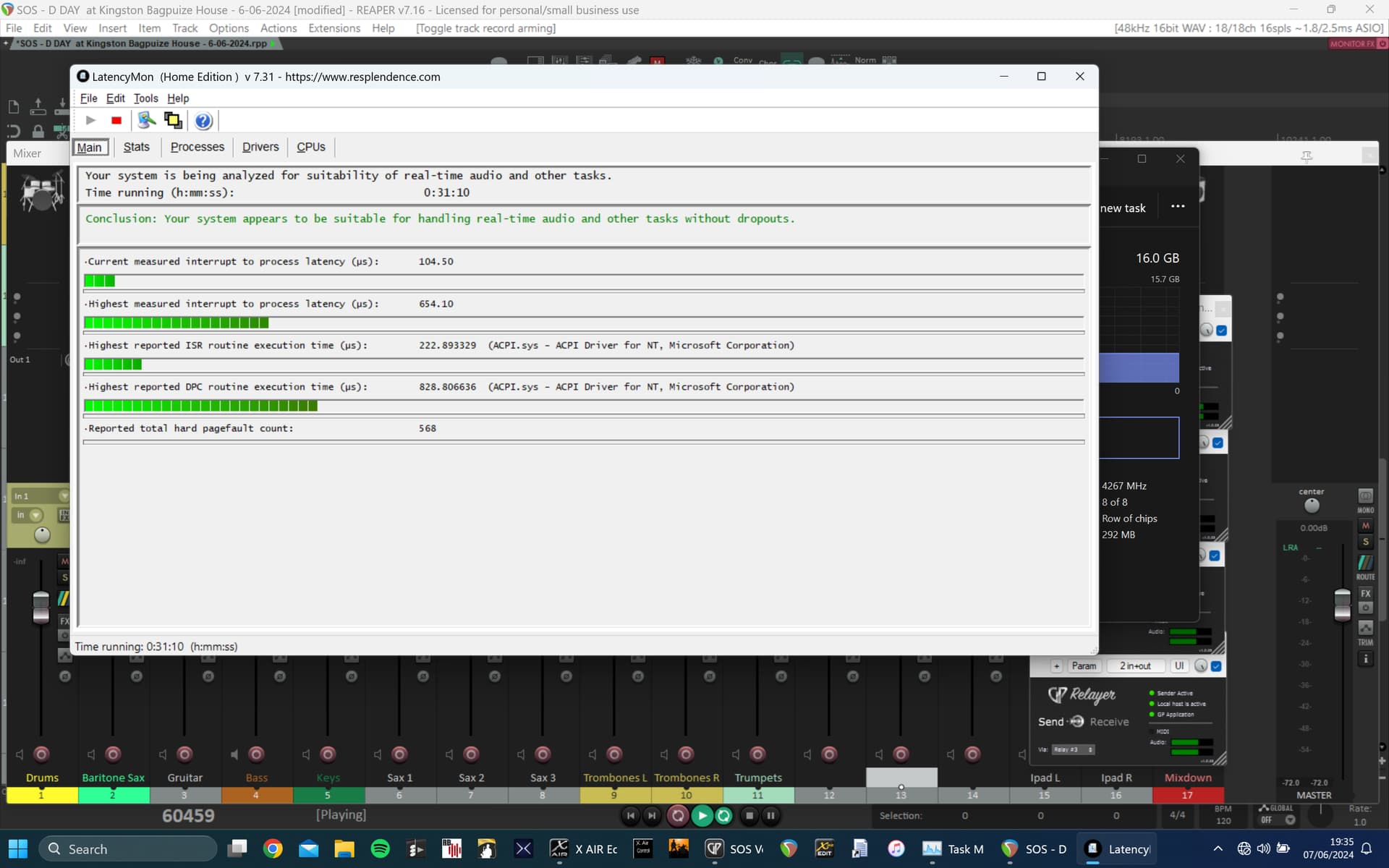This screenshot has width=1389, height=868.
Task: Adjust the master volume fader
Action: coord(1342,605)
